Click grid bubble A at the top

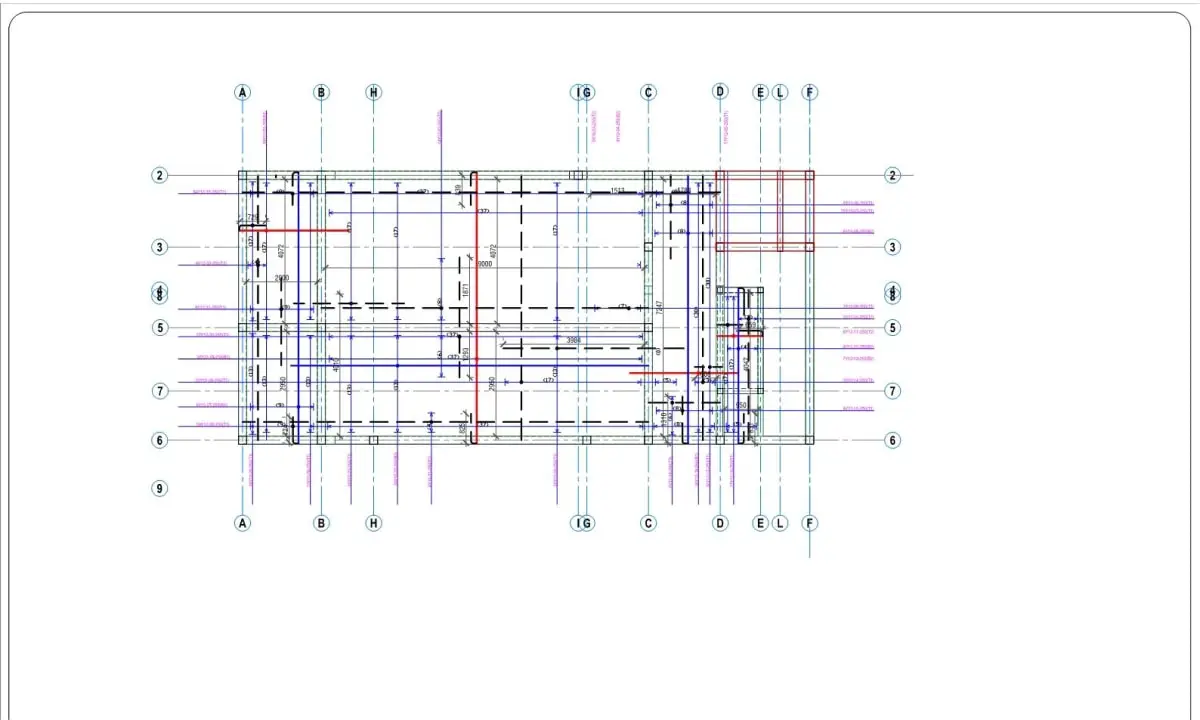(242, 92)
